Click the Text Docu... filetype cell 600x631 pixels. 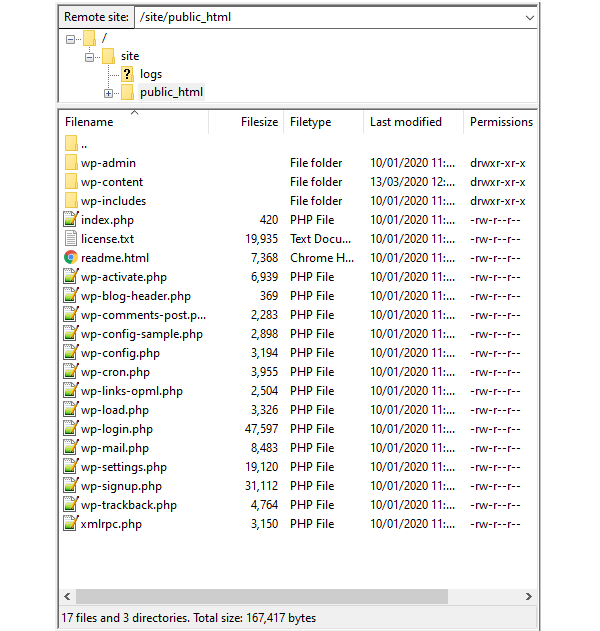[x=320, y=239]
